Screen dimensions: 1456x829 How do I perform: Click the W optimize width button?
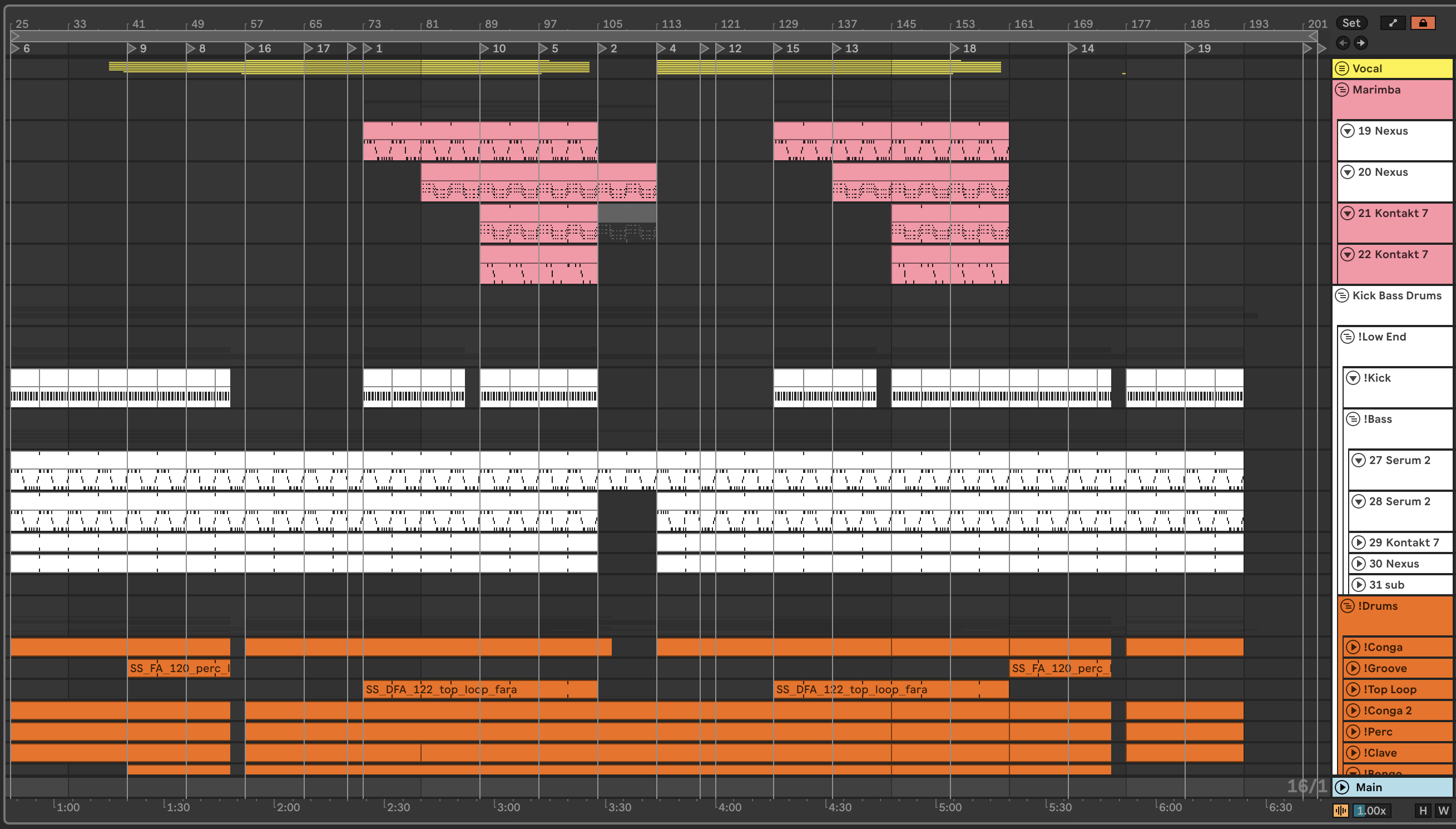[1443, 810]
